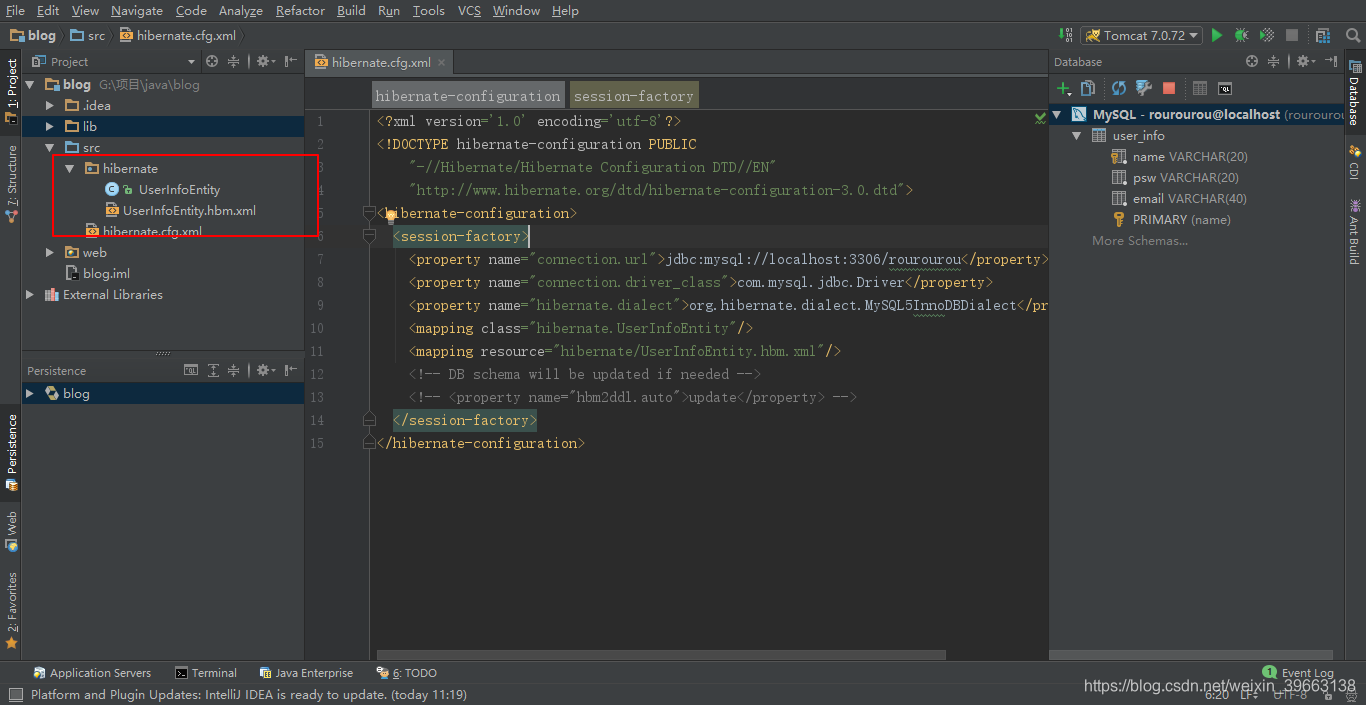This screenshot has height=705, width=1366.
Task: Open Structure side tool window tab
Action: pos(11,182)
